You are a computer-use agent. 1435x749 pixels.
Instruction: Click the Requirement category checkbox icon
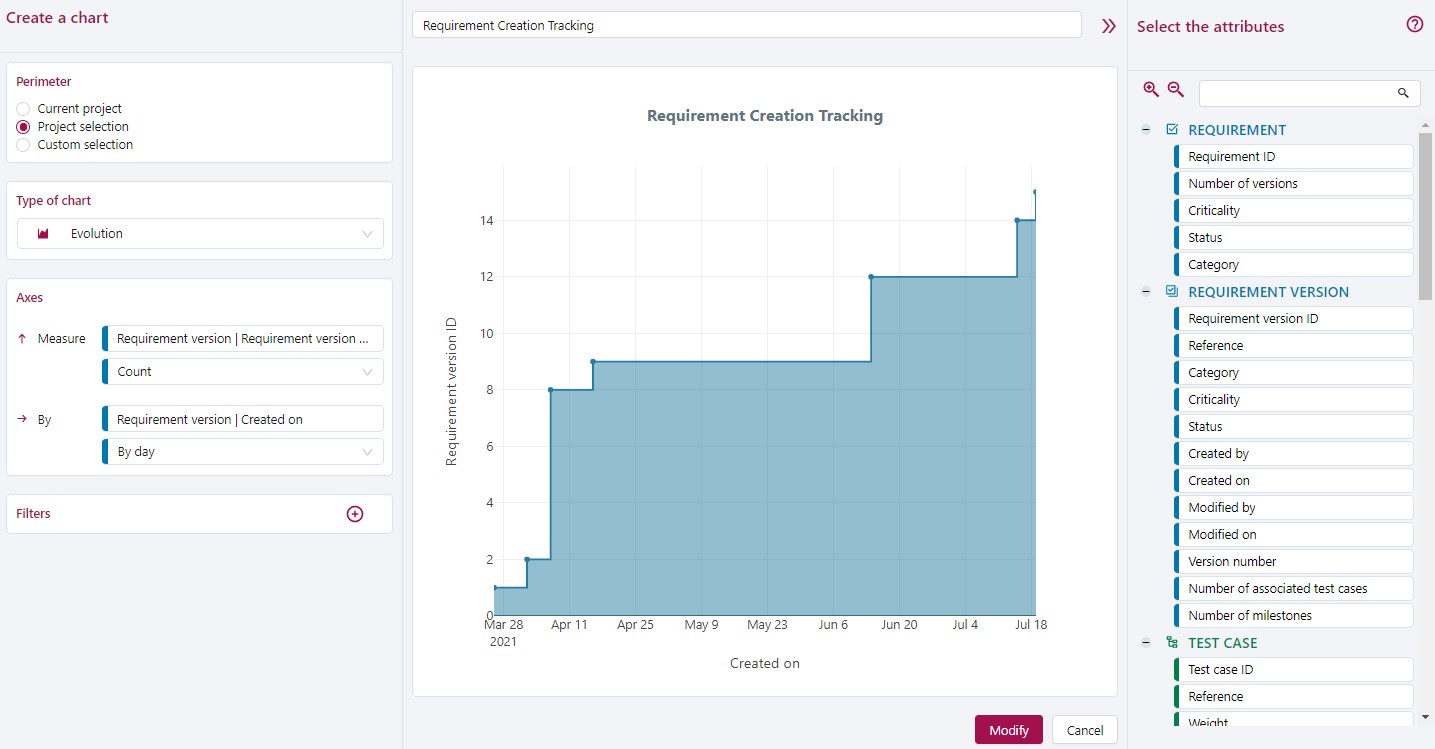tap(1172, 130)
